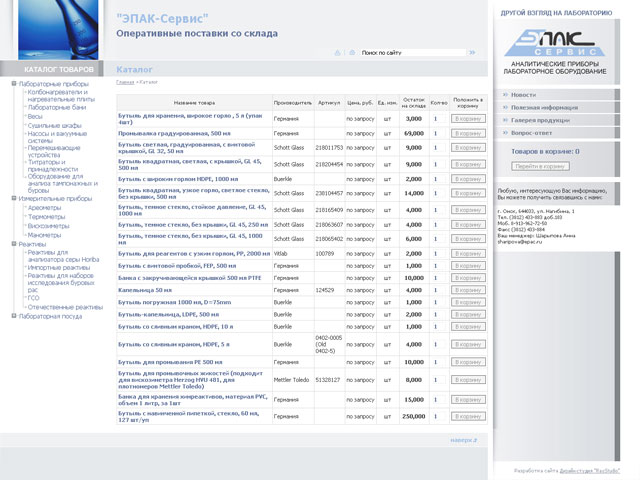Open 'Отечественные реактивы' category
This screenshot has height=480, width=640.
65,307
